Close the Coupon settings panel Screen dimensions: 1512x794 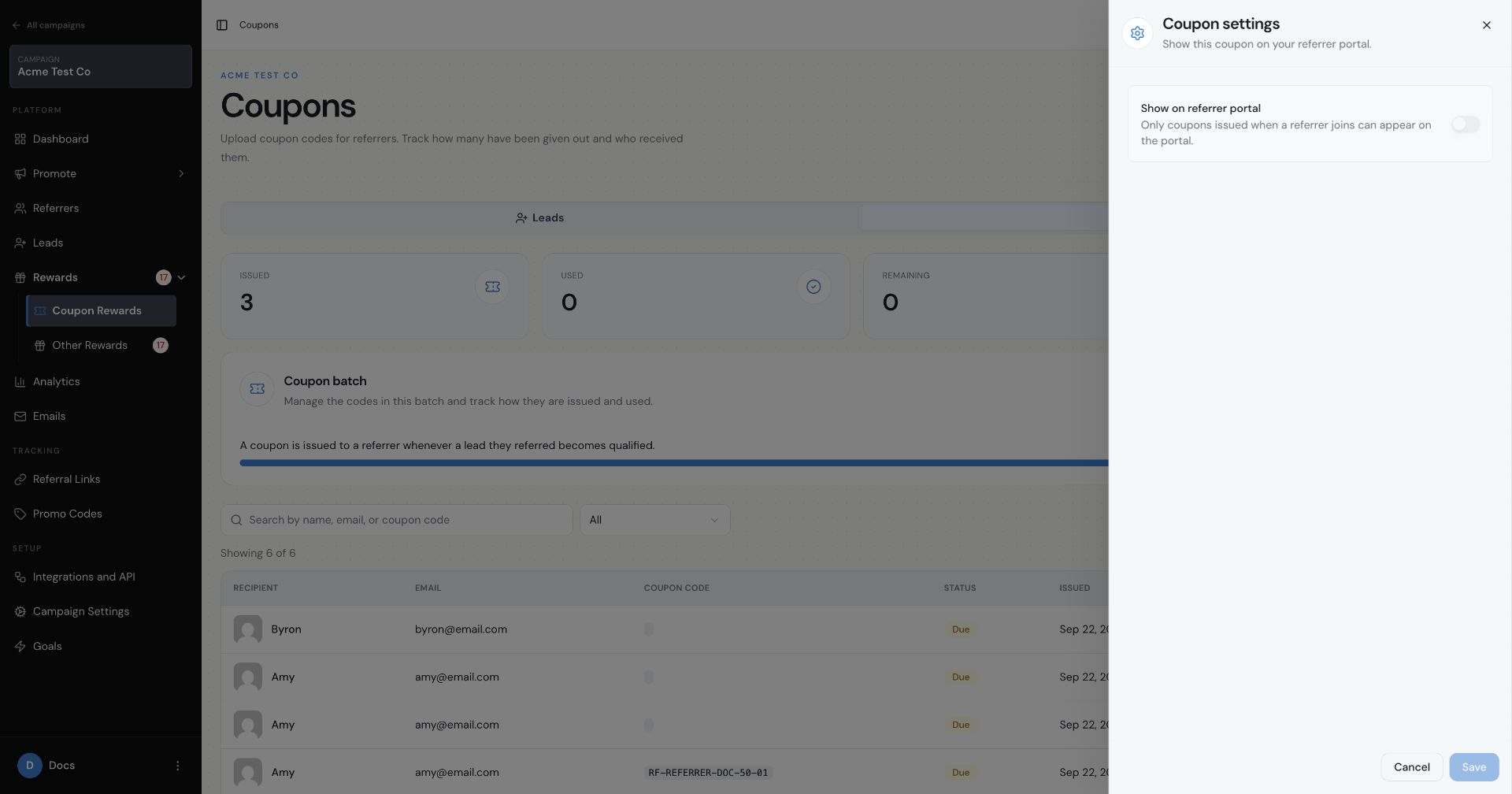1486,25
